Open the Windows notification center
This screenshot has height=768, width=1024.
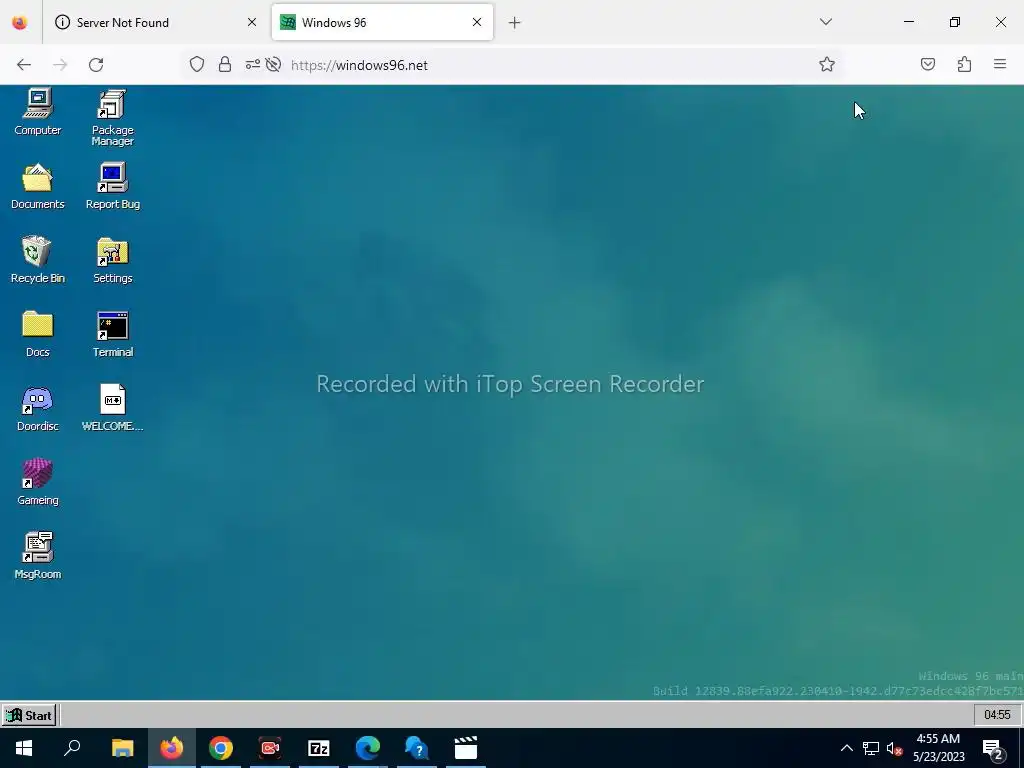point(993,749)
